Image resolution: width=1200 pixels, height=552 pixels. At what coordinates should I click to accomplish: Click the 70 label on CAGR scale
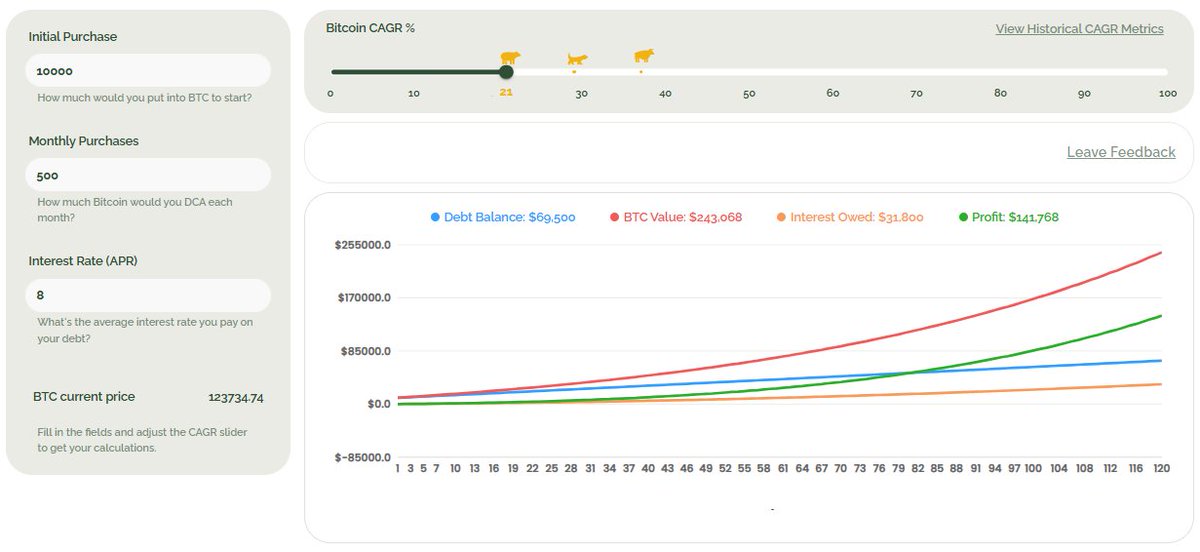pos(916,93)
